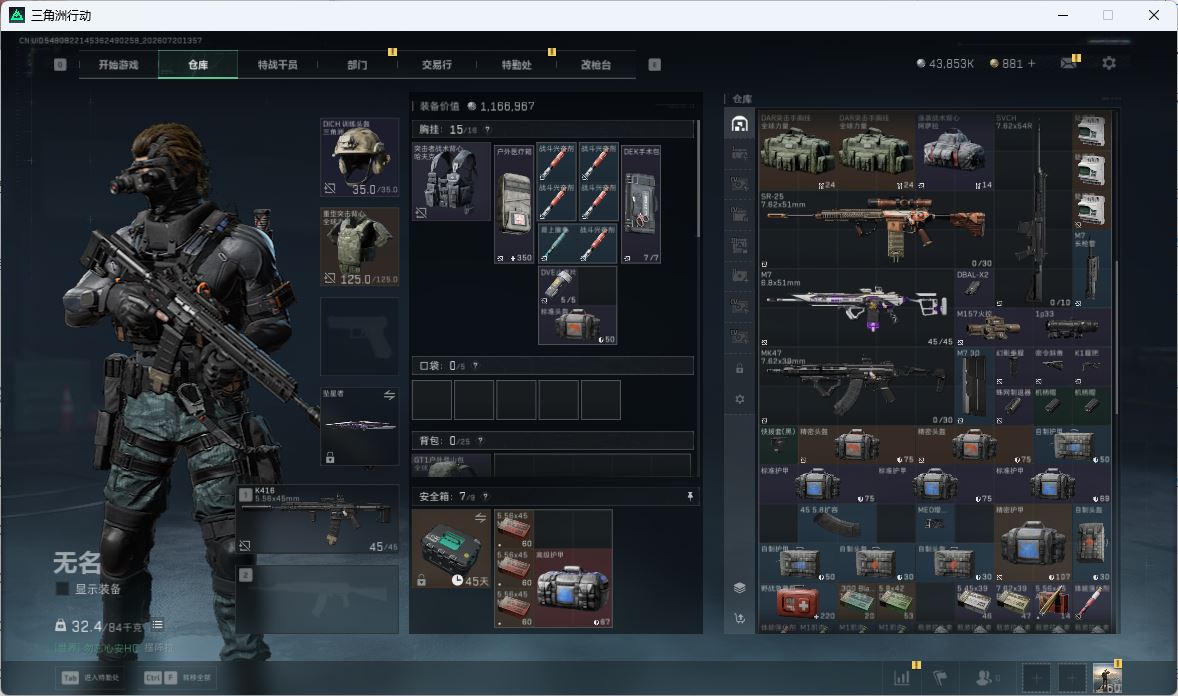Open the 开始游戏 tab
The width and height of the screenshot is (1178, 696).
coord(119,65)
